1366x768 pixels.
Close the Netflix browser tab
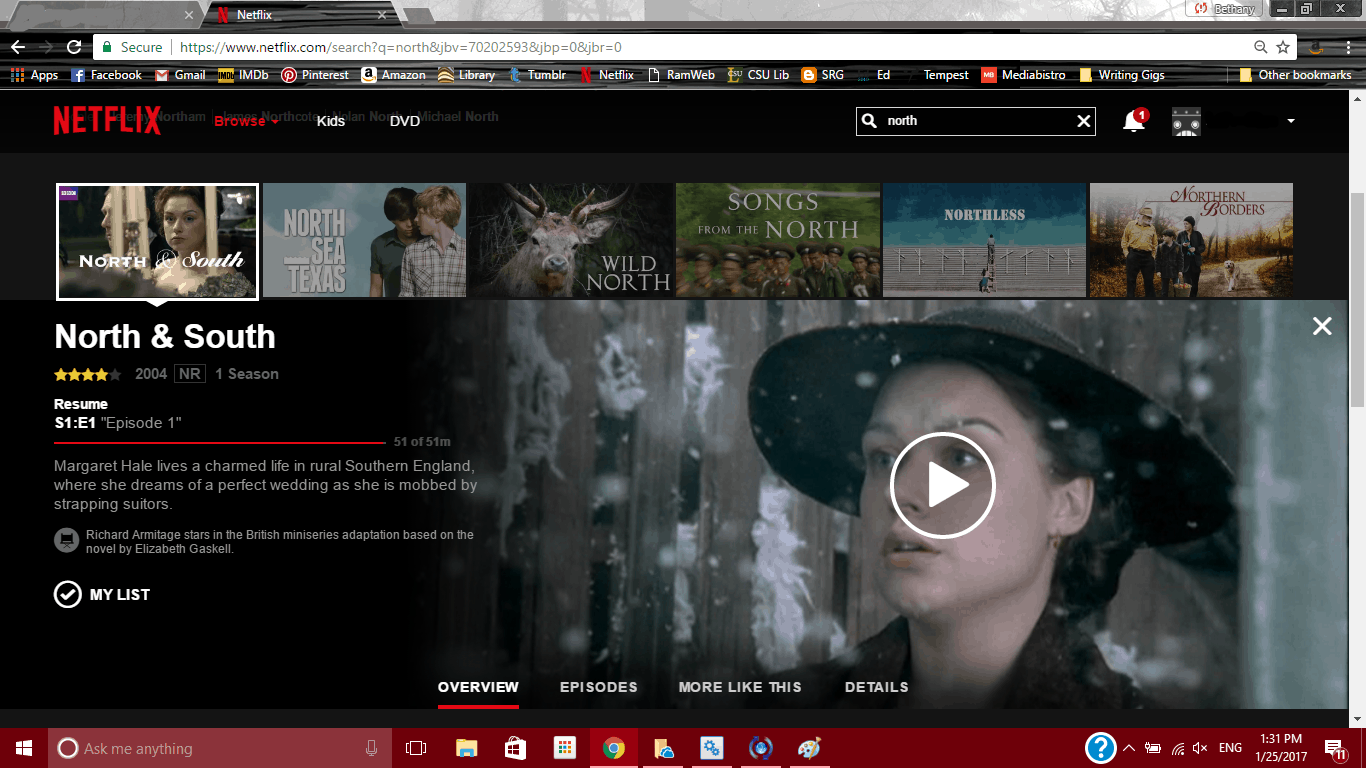click(x=382, y=15)
